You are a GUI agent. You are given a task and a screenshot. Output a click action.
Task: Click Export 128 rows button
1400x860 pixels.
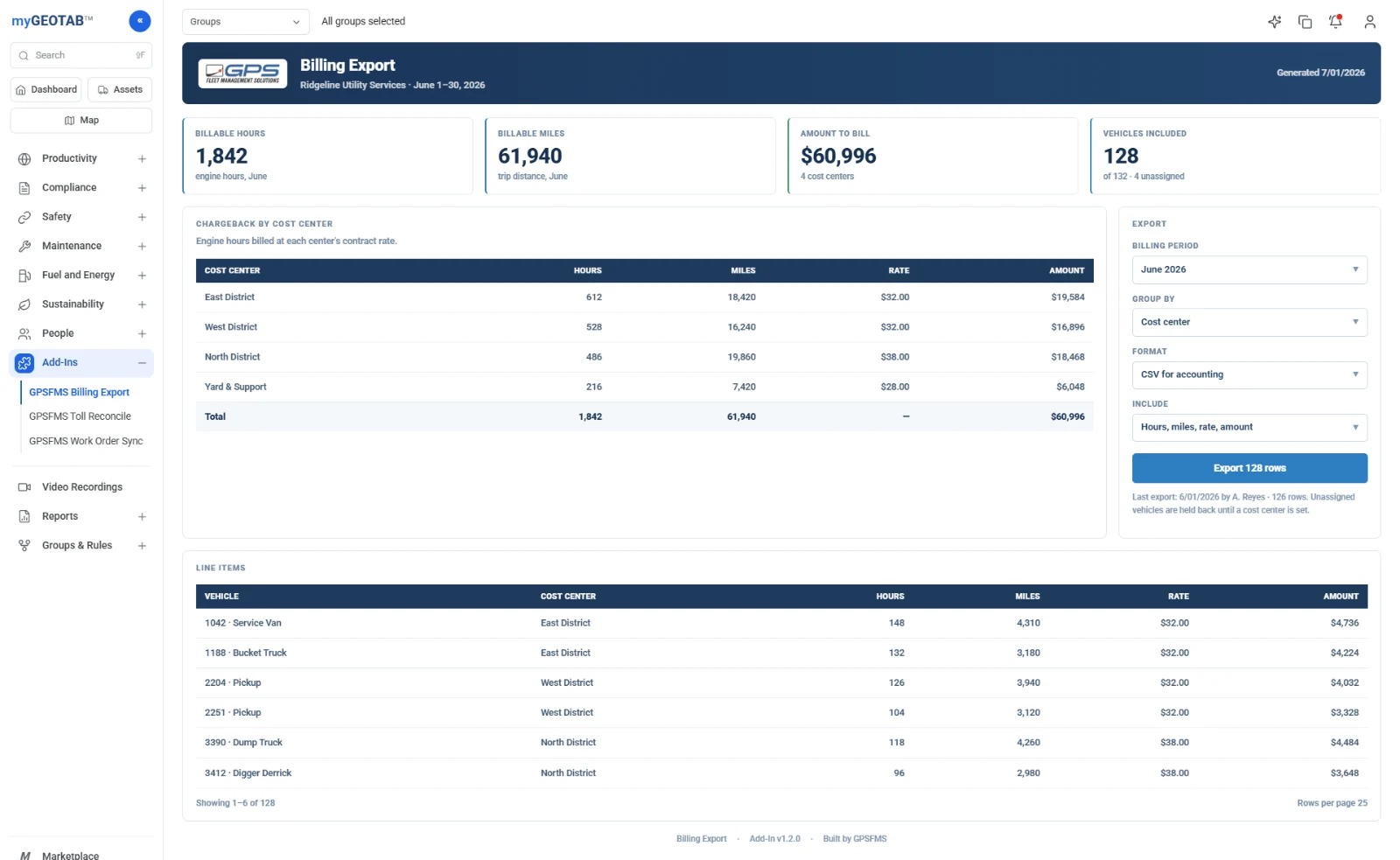pos(1249,468)
